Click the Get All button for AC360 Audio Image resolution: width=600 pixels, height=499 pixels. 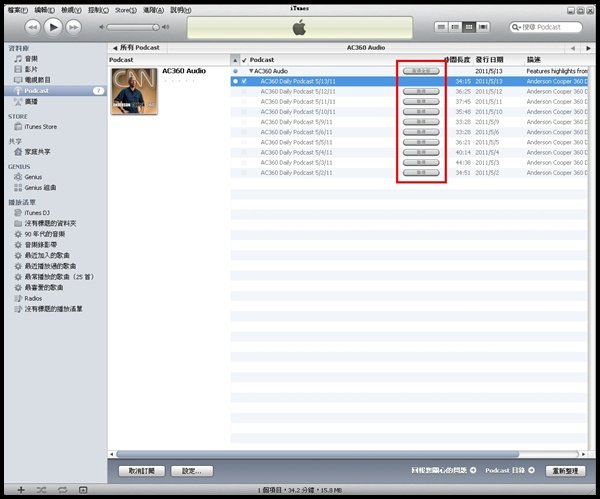(421, 71)
